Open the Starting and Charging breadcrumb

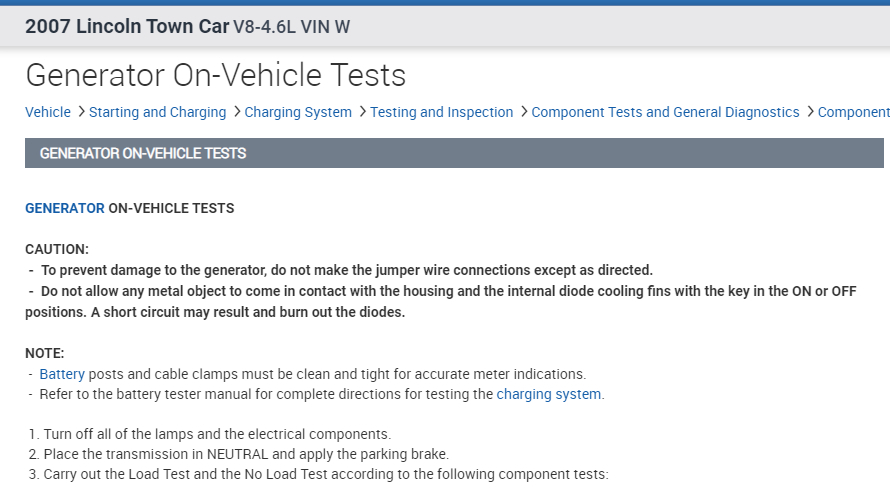pos(157,112)
